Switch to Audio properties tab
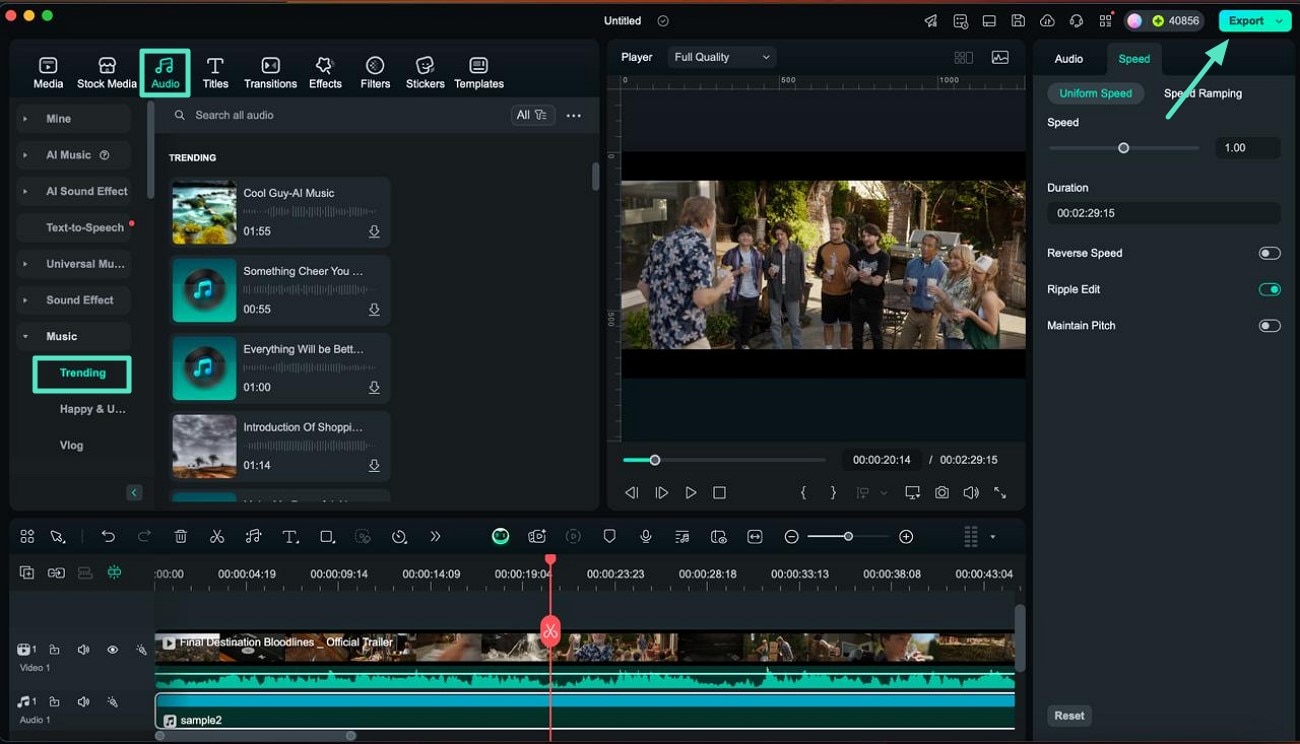The image size is (1300, 744). [1068, 59]
